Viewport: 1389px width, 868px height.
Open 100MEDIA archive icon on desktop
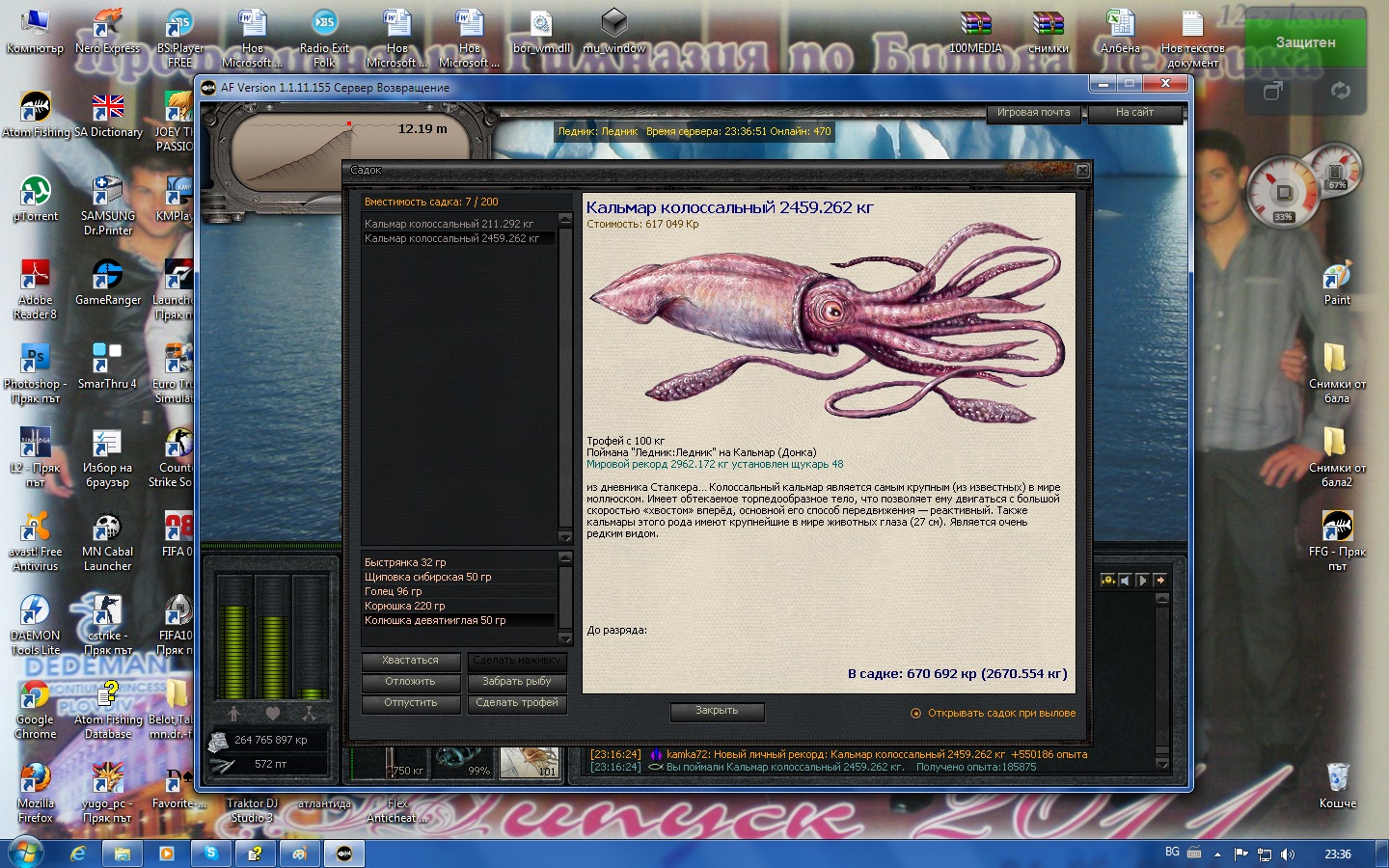(975, 30)
